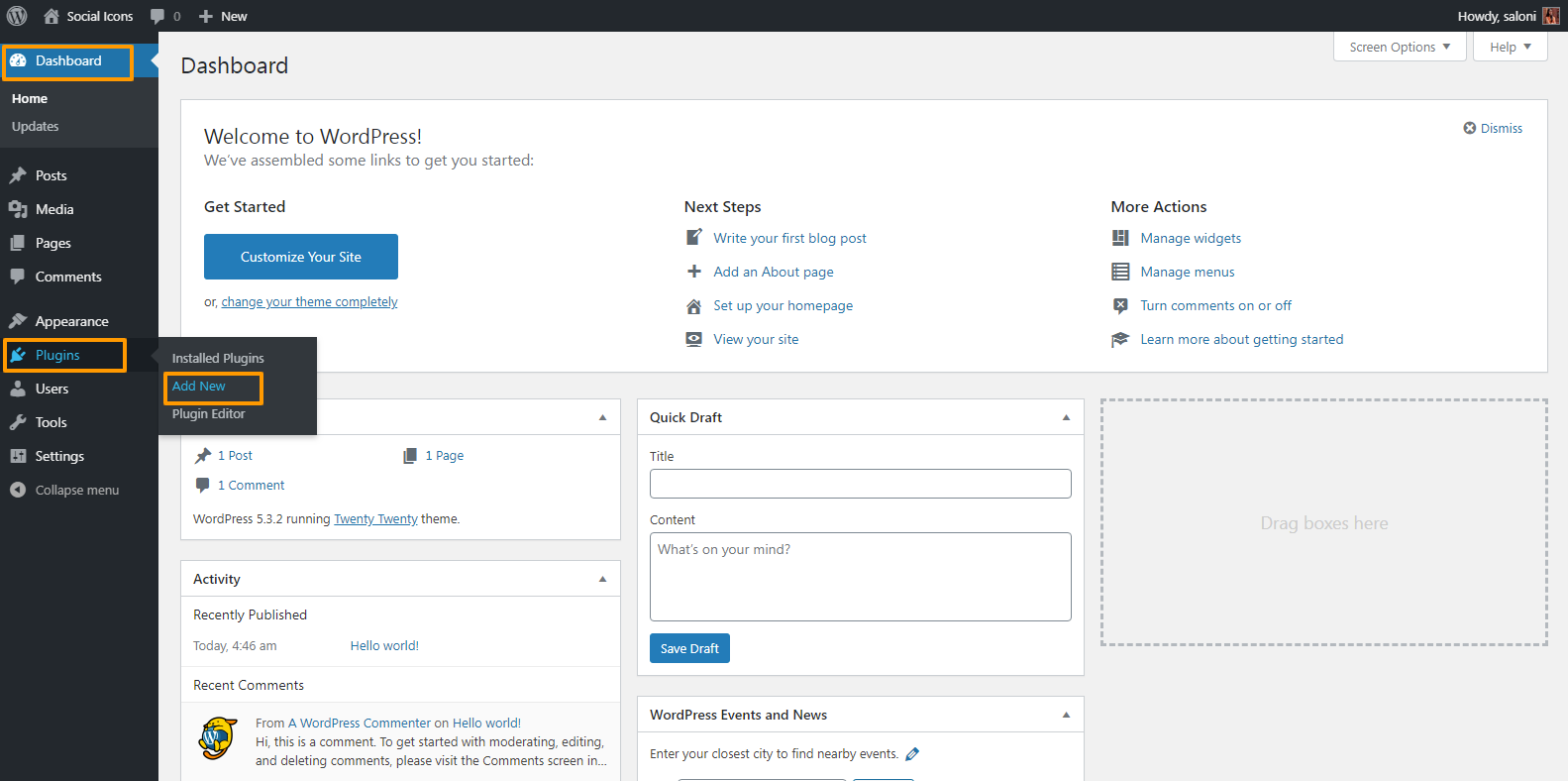Screen dimensions: 1568x781
Task: Click the saloni user avatar
Action: tap(1551, 16)
